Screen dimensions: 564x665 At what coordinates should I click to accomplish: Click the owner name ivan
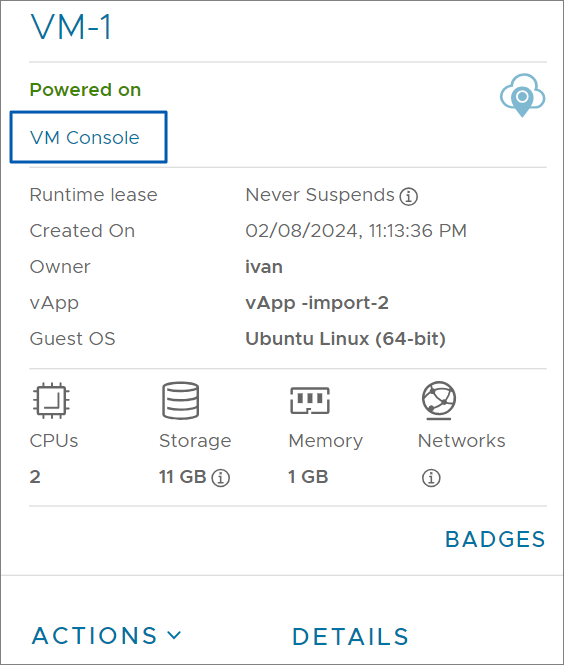[264, 267]
